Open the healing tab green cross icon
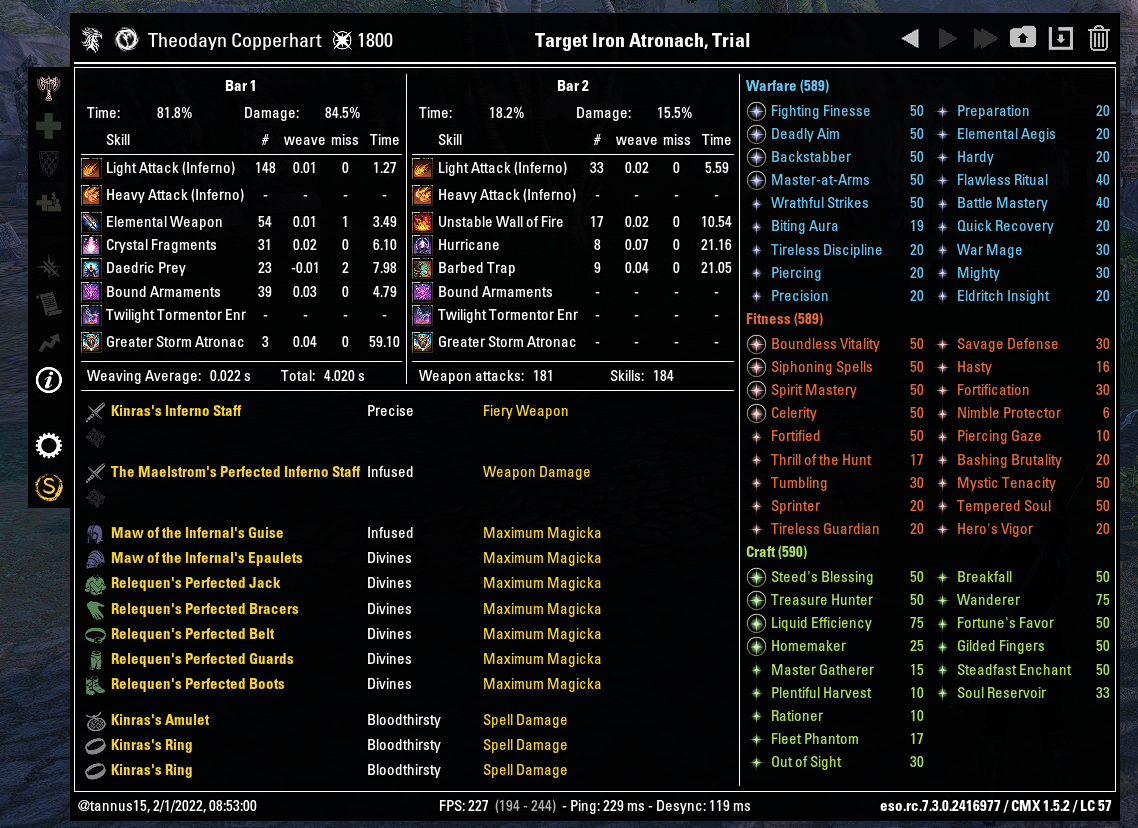1138x828 pixels. 49,126
